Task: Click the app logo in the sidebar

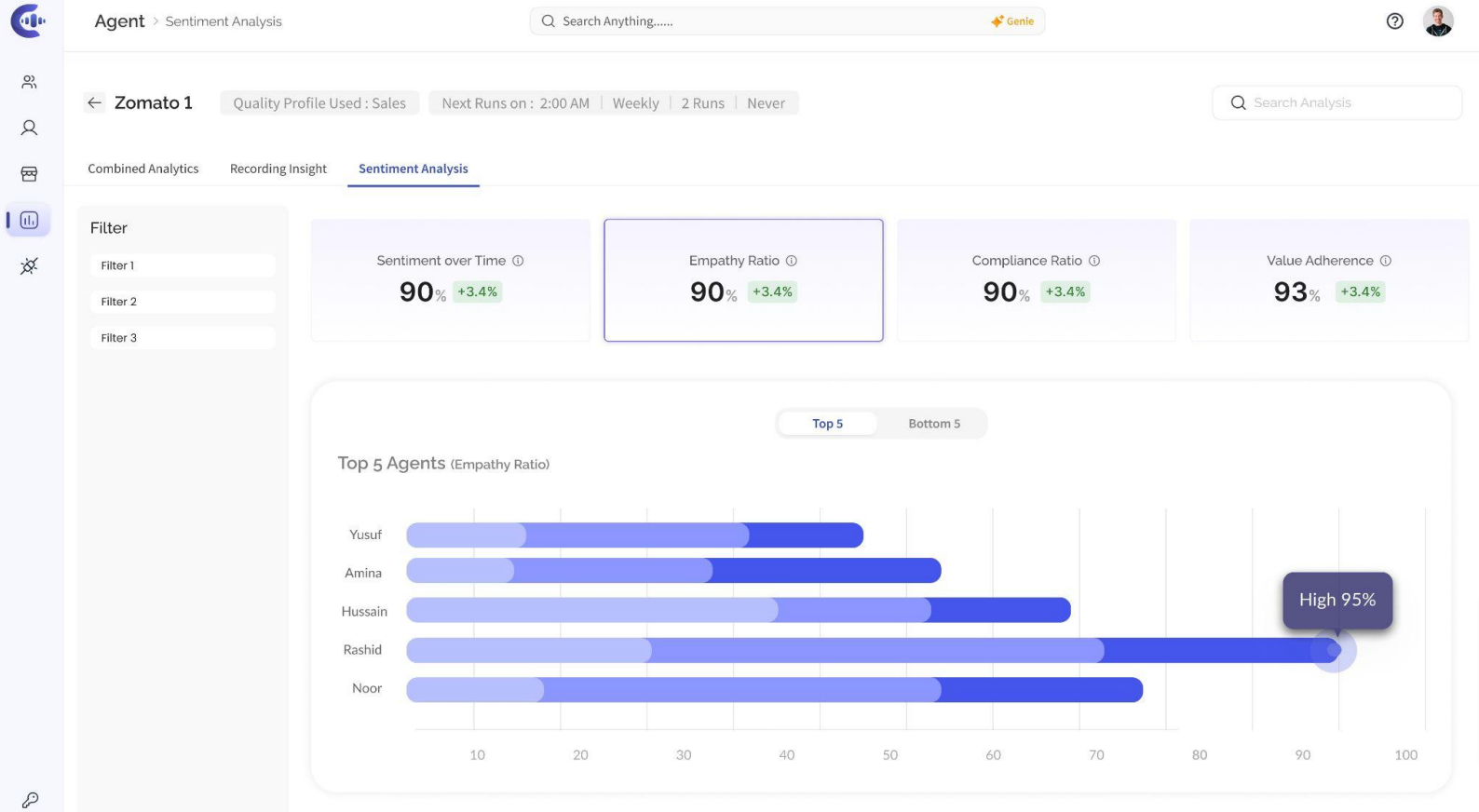Action: [29, 20]
